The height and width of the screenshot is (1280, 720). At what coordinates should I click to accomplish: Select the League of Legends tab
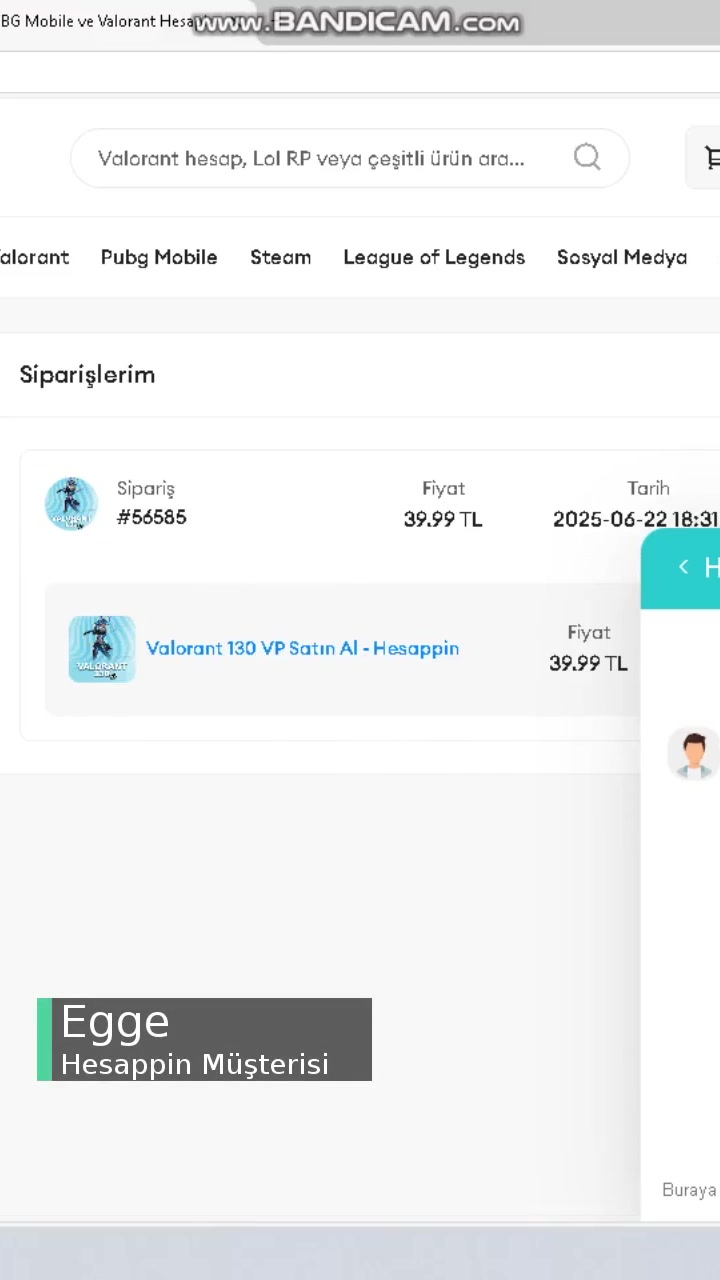(433, 257)
